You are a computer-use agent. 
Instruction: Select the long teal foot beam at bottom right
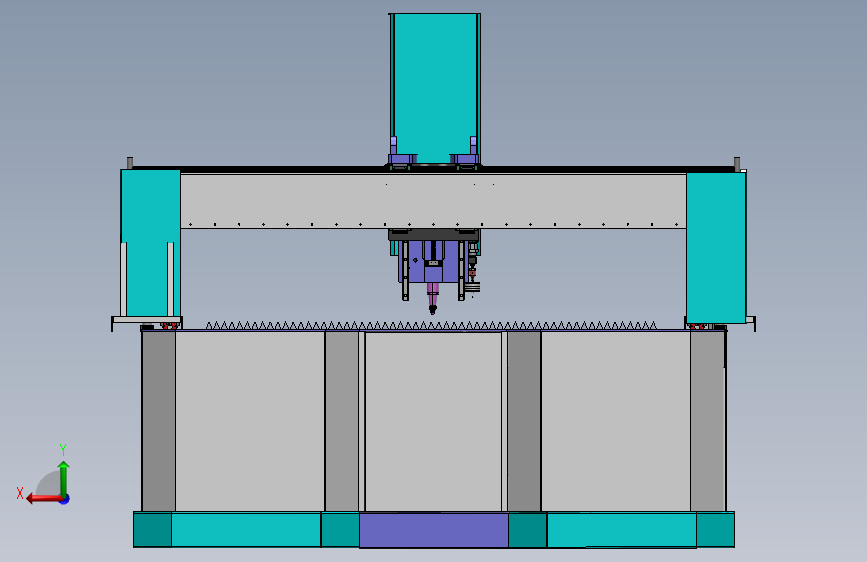[x=621, y=530]
